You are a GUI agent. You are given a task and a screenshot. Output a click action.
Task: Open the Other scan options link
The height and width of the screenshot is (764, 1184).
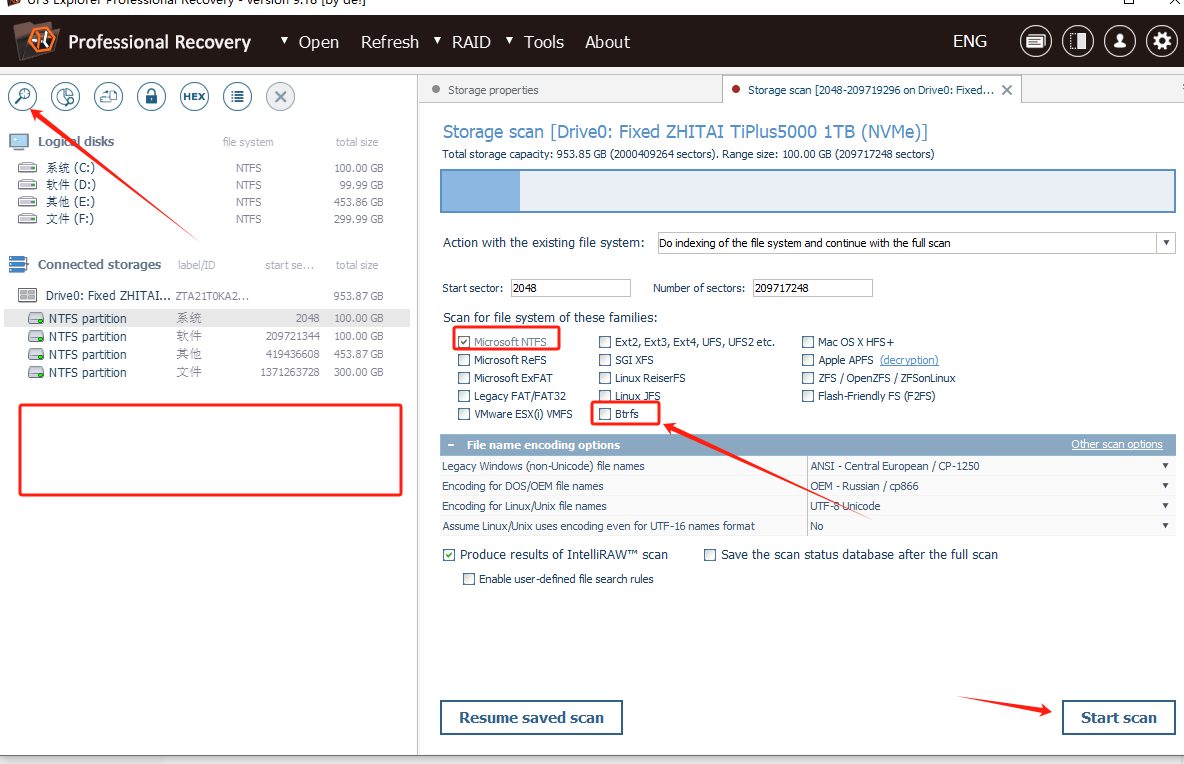click(1116, 444)
